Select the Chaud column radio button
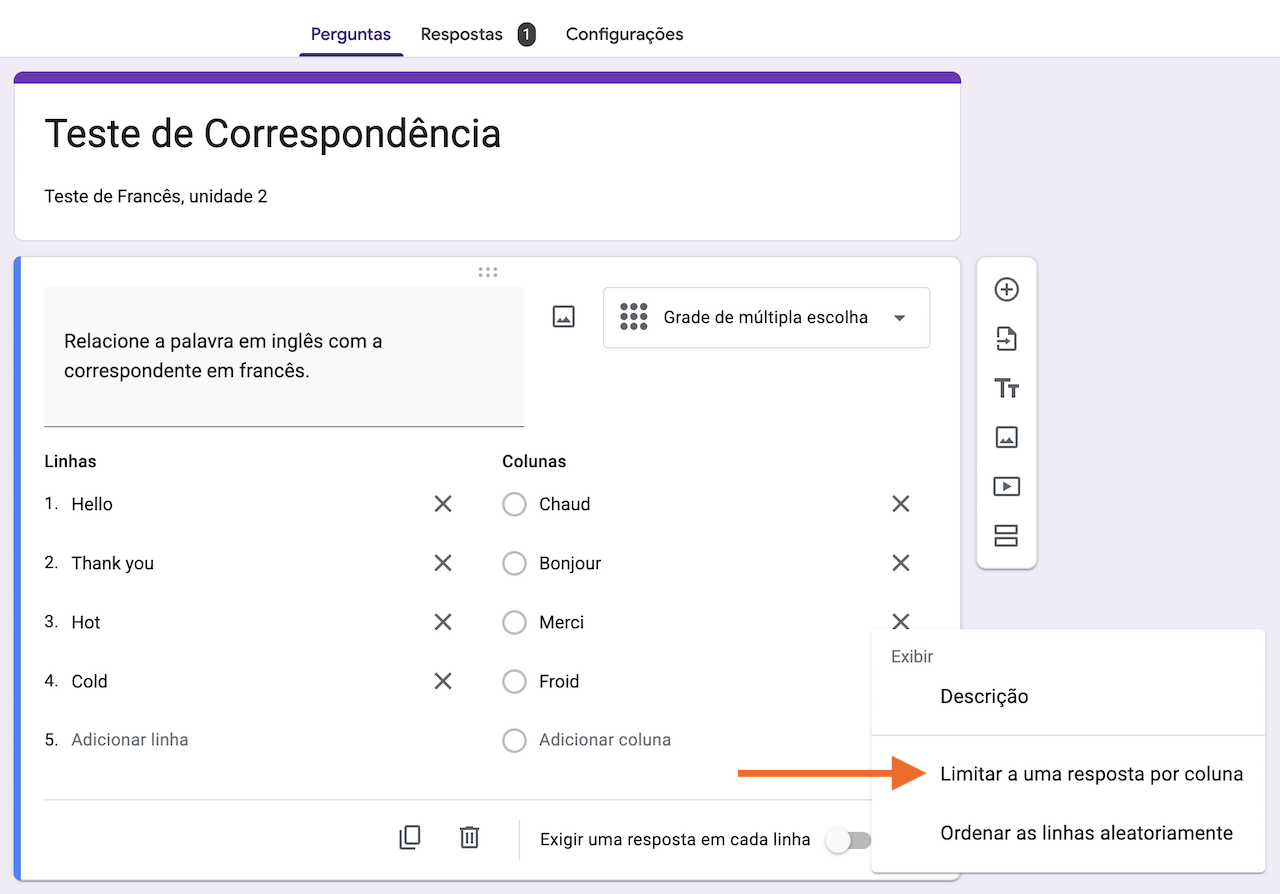The image size is (1280, 894). (514, 505)
